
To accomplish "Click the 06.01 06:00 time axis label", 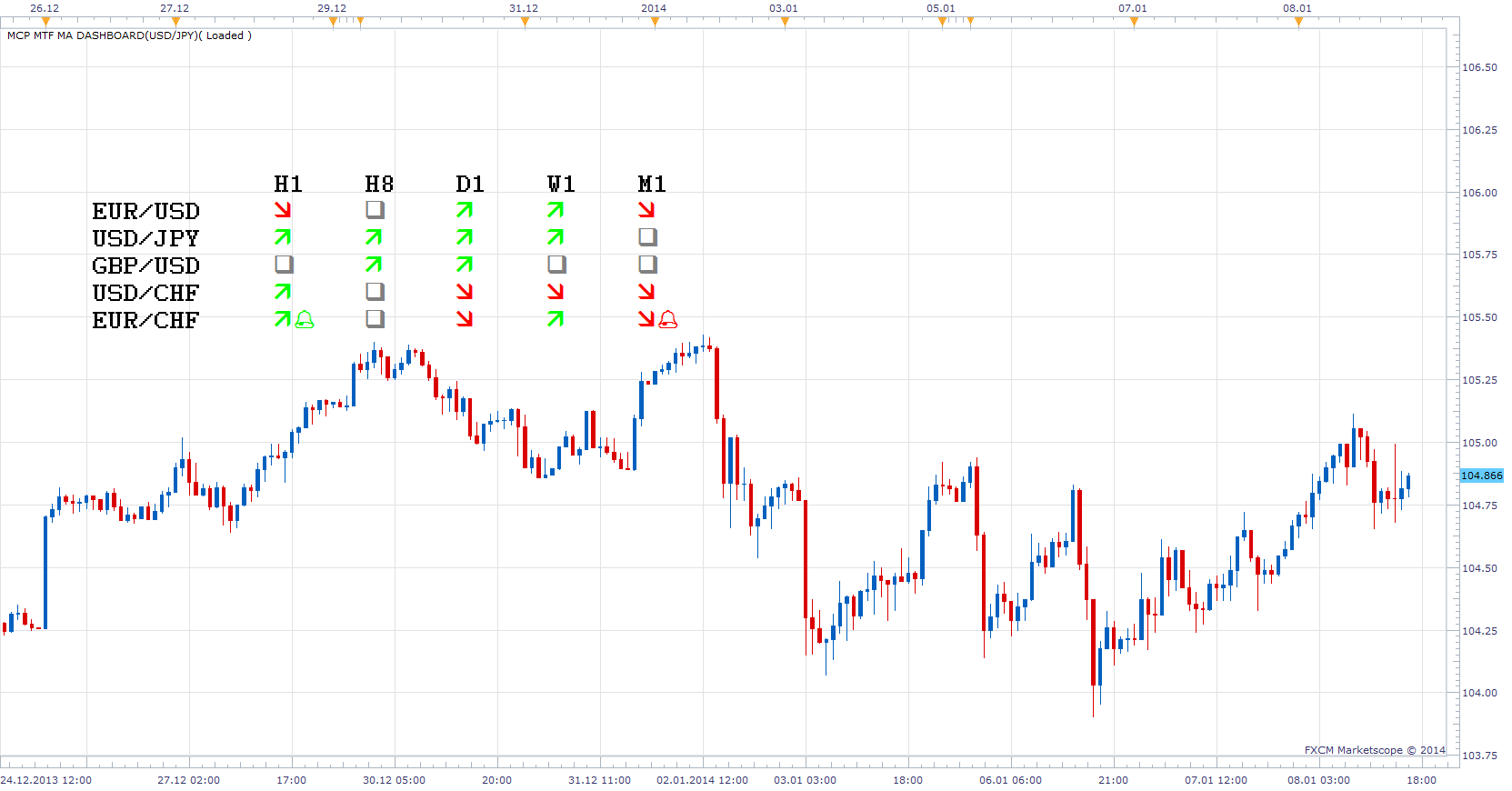I will (1010, 780).
